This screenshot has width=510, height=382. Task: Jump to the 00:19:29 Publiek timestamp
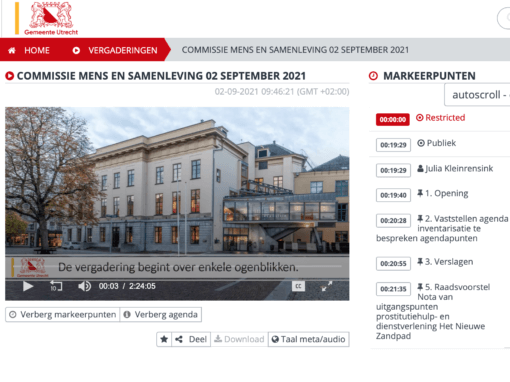point(393,145)
